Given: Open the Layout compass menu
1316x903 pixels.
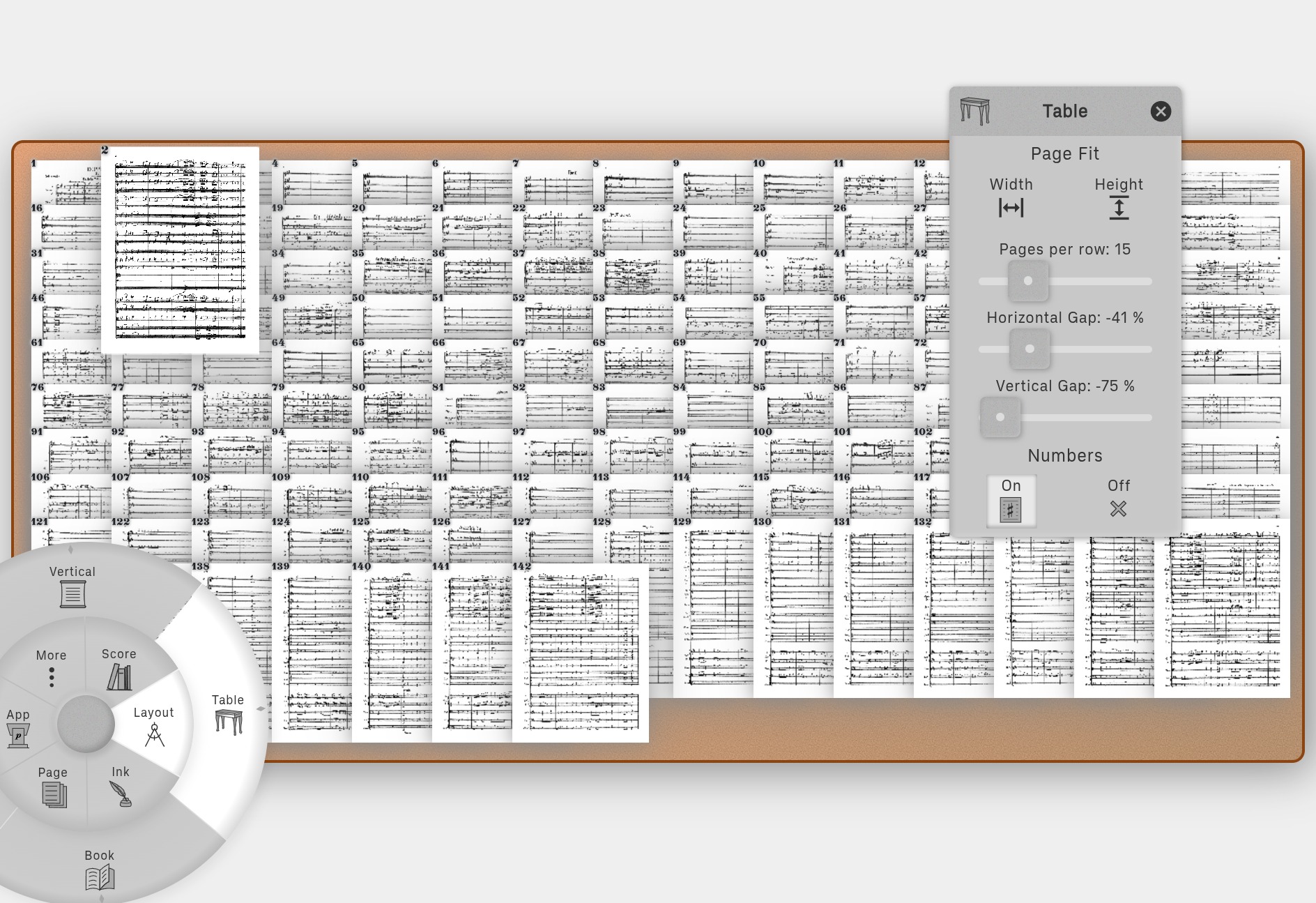Looking at the screenshot, I should tap(154, 734).
